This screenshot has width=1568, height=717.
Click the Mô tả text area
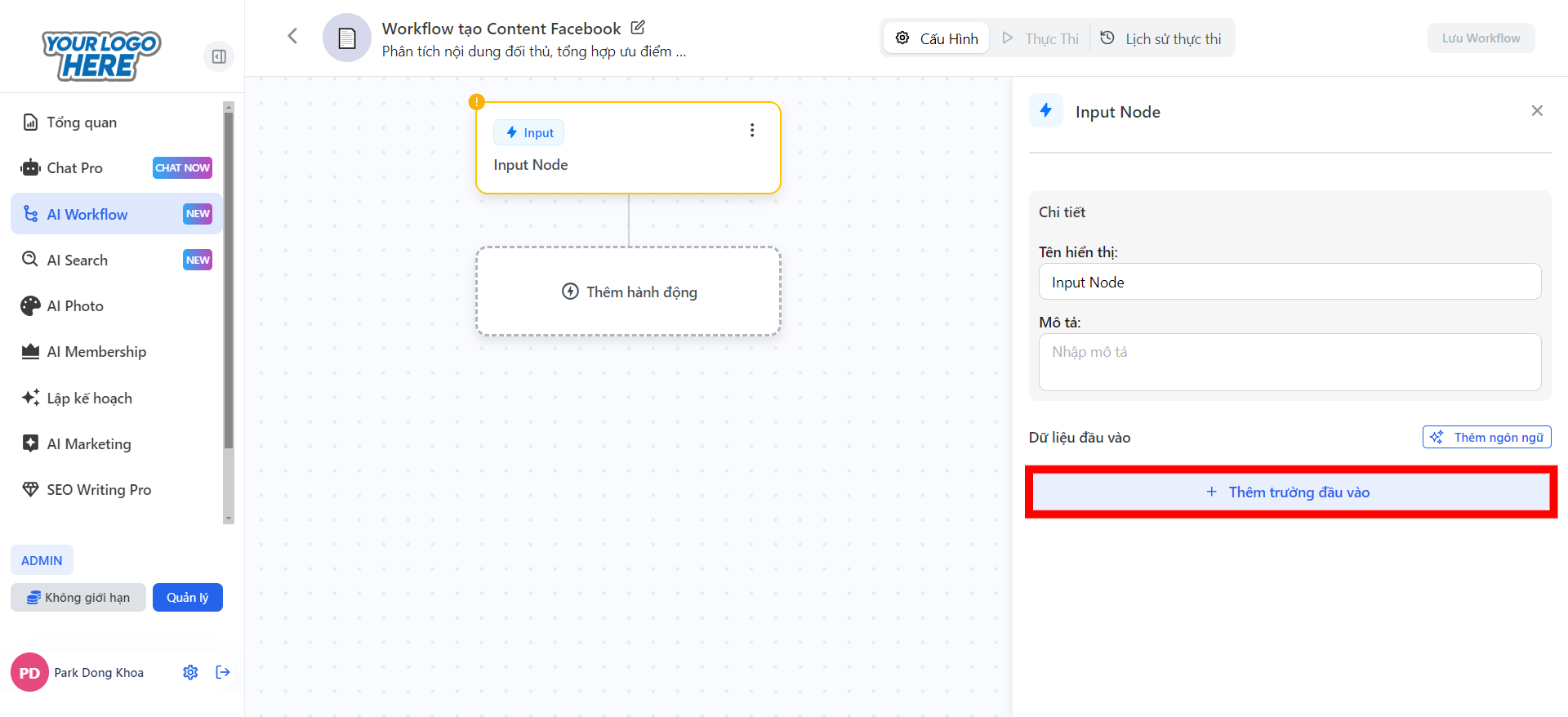[1290, 362]
